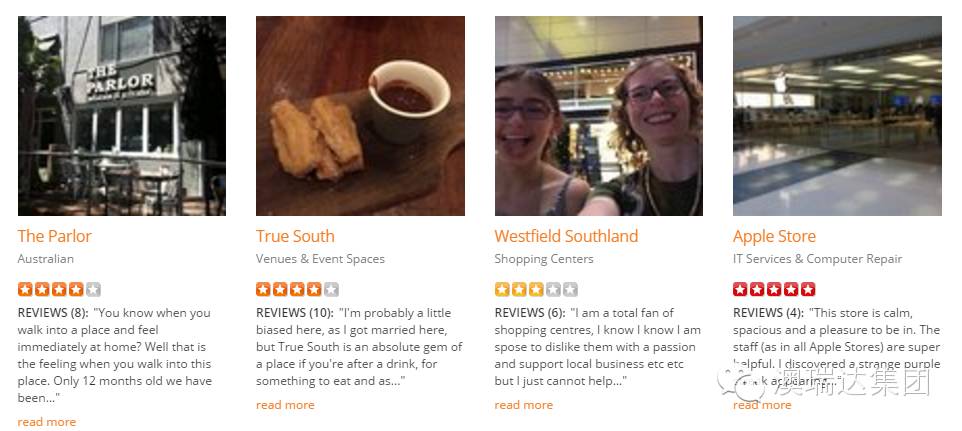Viewport: 962px width, 431px height.
Task: Open True South food photo
Action: (360, 116)
